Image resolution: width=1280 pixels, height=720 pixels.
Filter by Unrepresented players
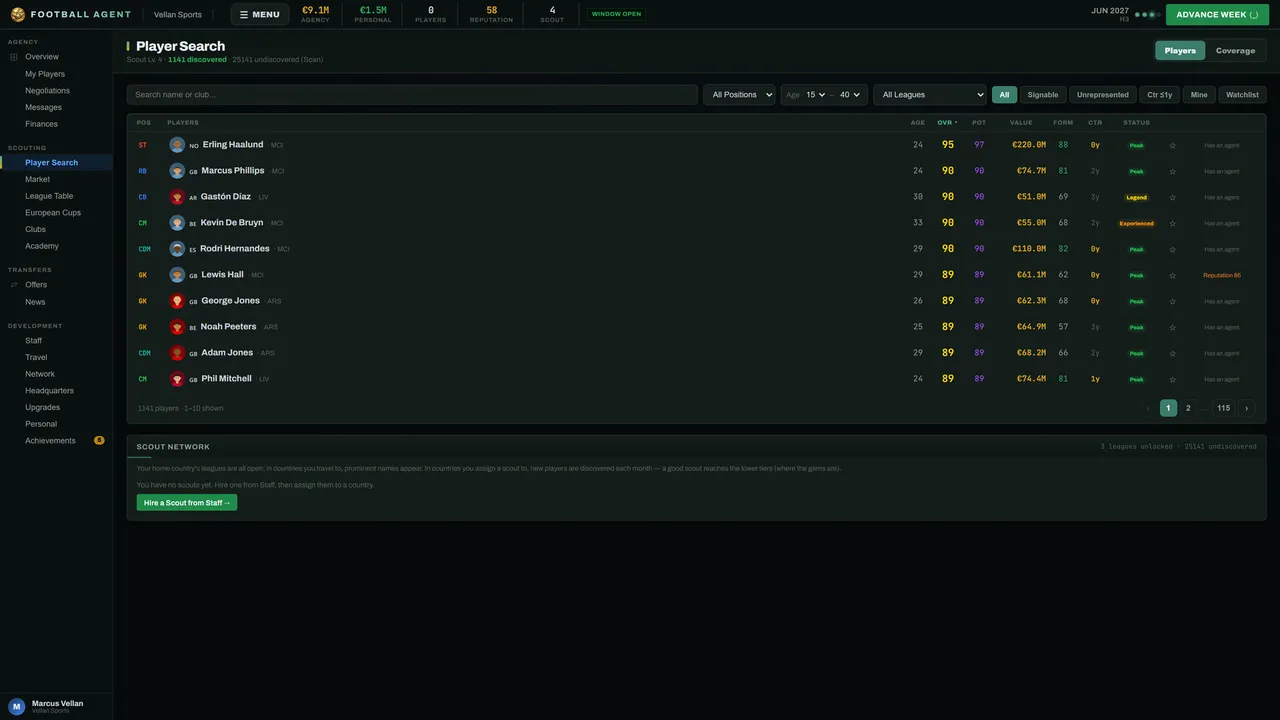coord(1103,95)
